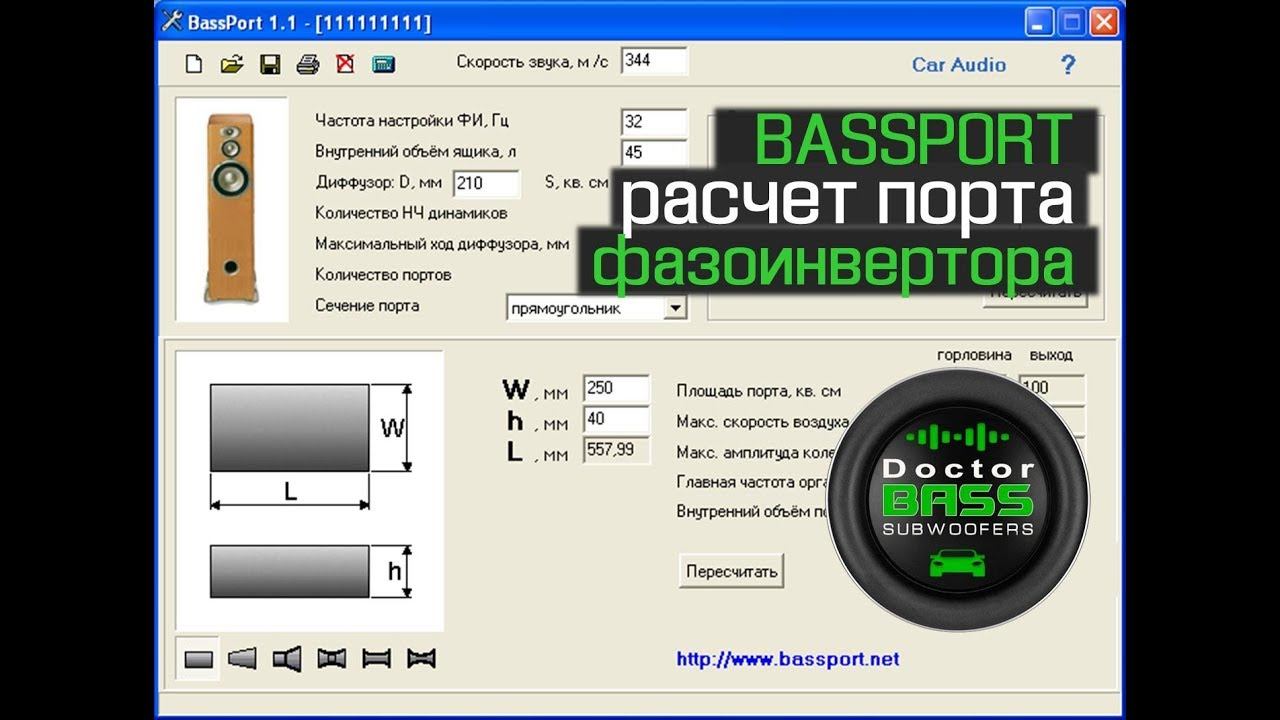Click 'Количество портов' label
This screenshot has height=720, width=1280.
point(383,274)
